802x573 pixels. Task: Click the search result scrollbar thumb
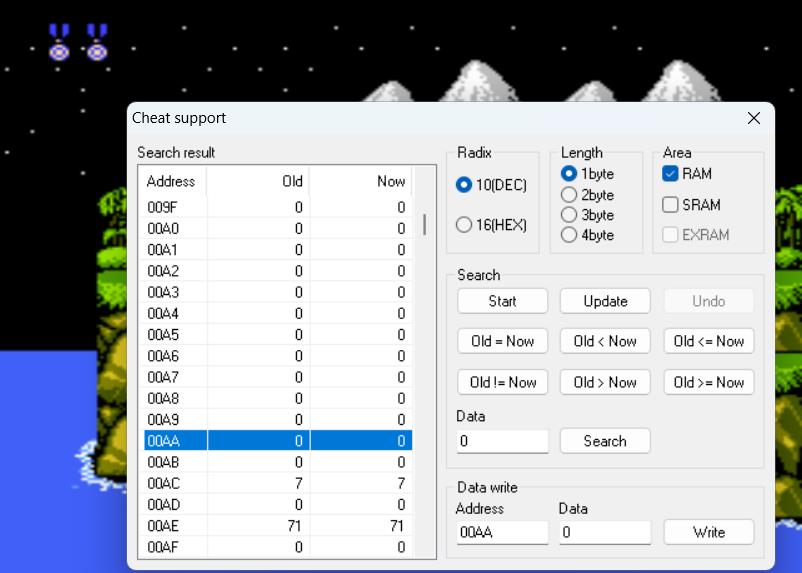(425, 225)
